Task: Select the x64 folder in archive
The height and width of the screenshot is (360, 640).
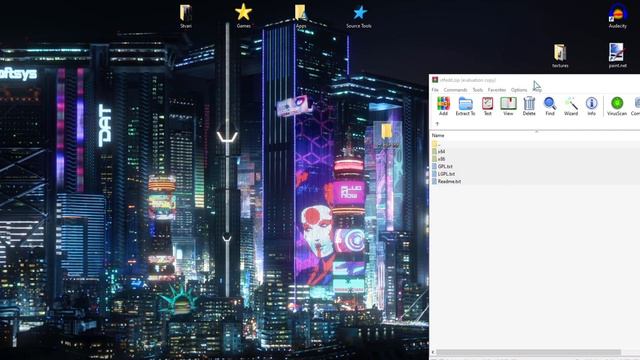Action: click(535, 151)
